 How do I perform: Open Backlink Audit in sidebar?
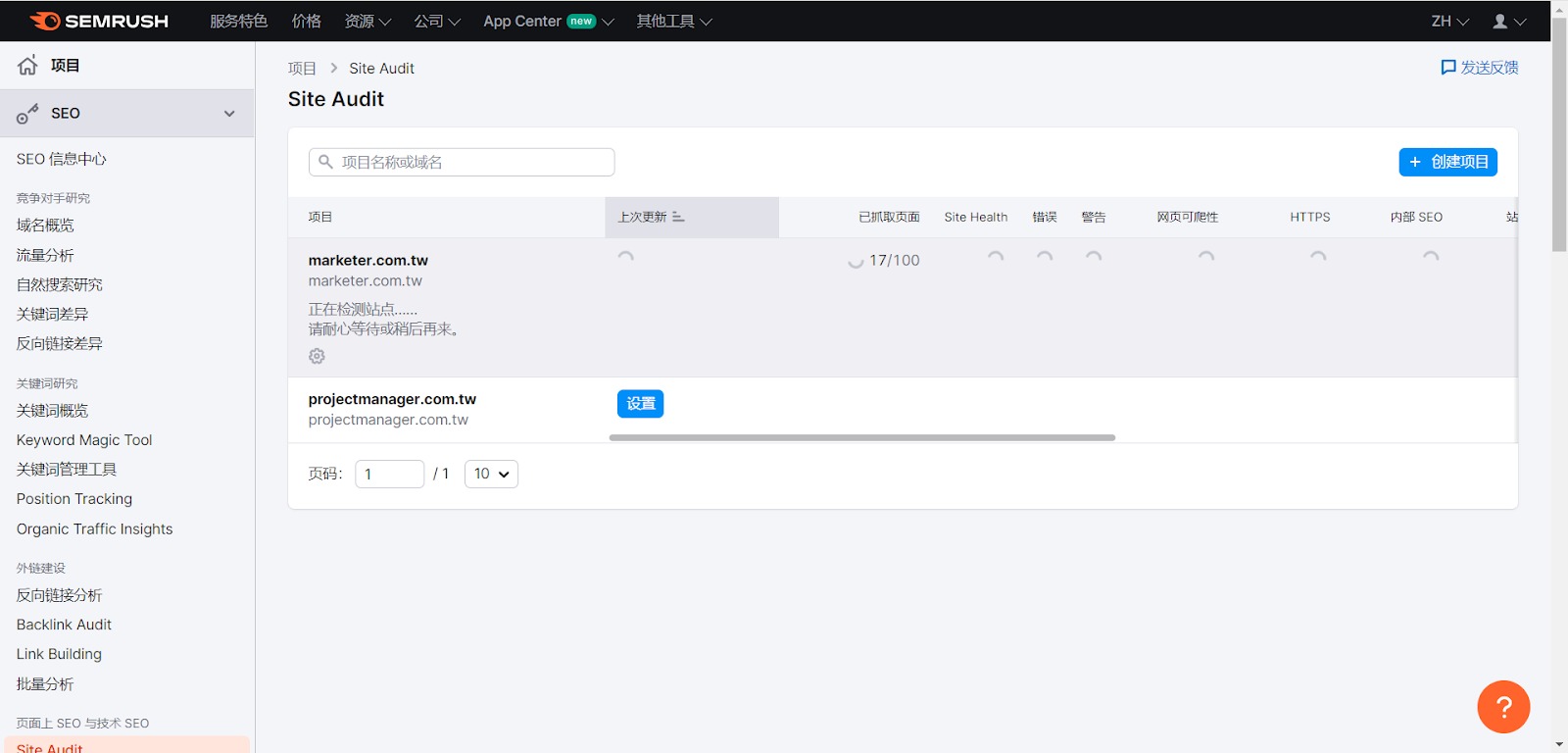(64, 625)
